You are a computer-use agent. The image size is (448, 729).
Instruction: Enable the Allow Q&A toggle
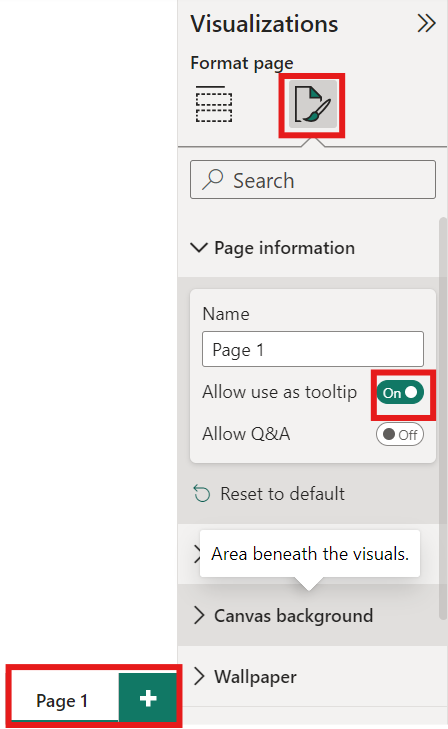pyautogui.click(x=400, y=434)
